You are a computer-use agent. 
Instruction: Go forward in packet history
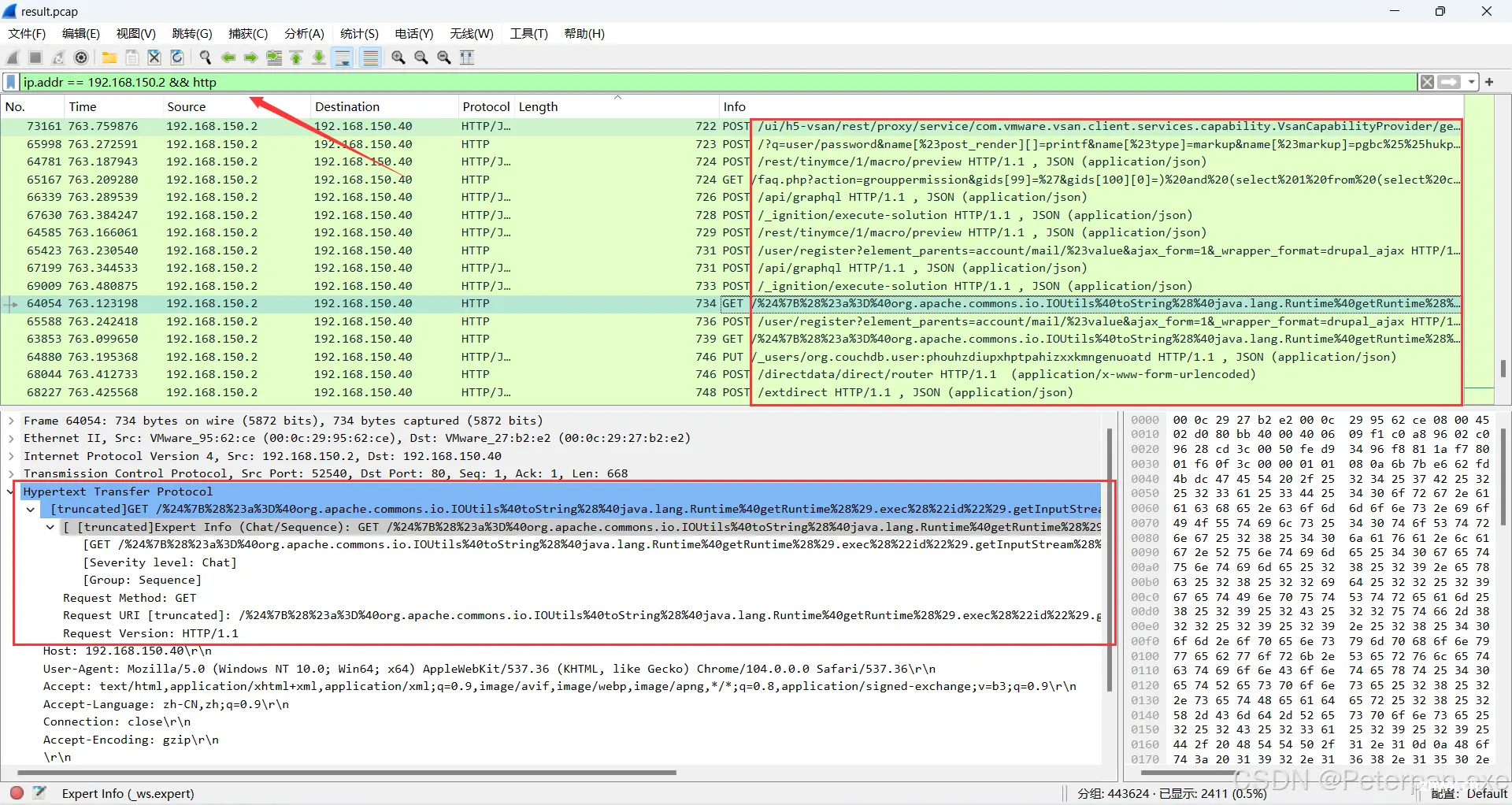pyautogui.click(x=251, y=57)
